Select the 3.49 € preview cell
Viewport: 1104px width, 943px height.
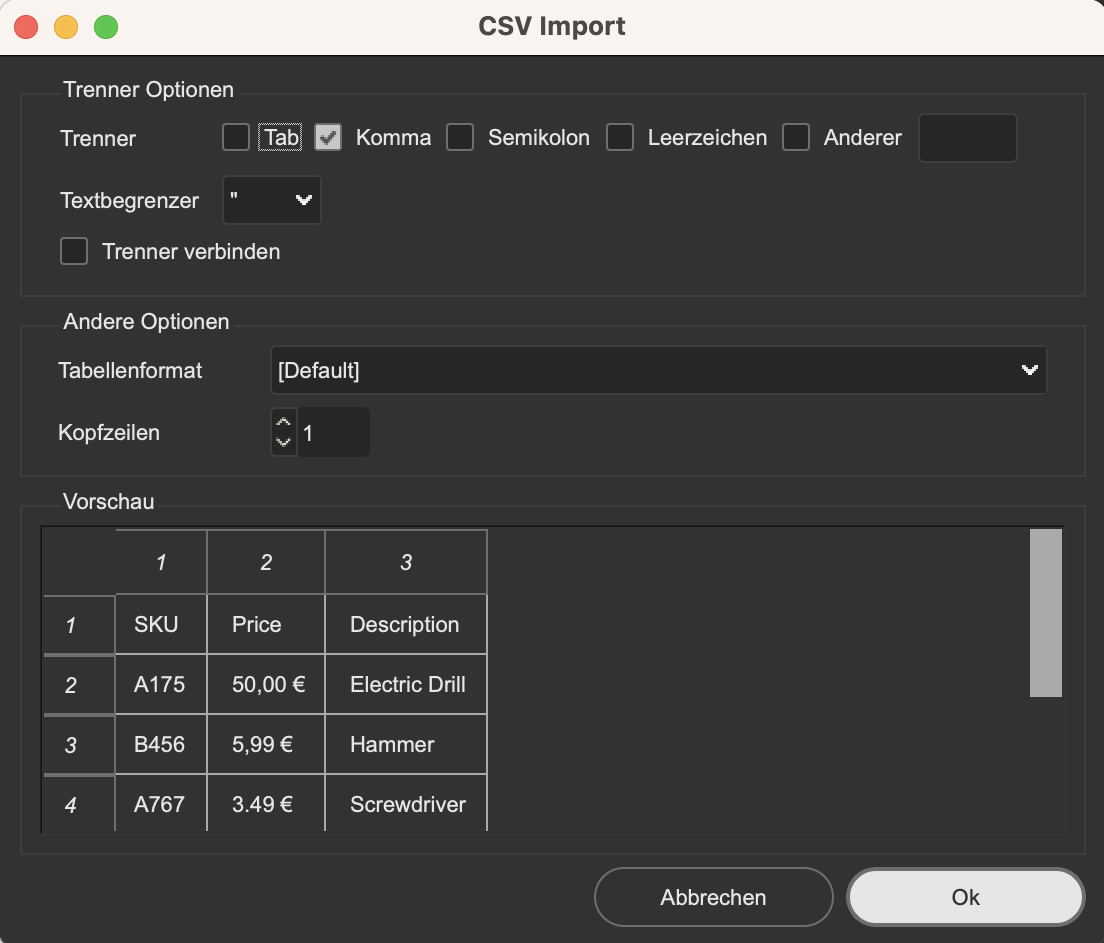266,804
